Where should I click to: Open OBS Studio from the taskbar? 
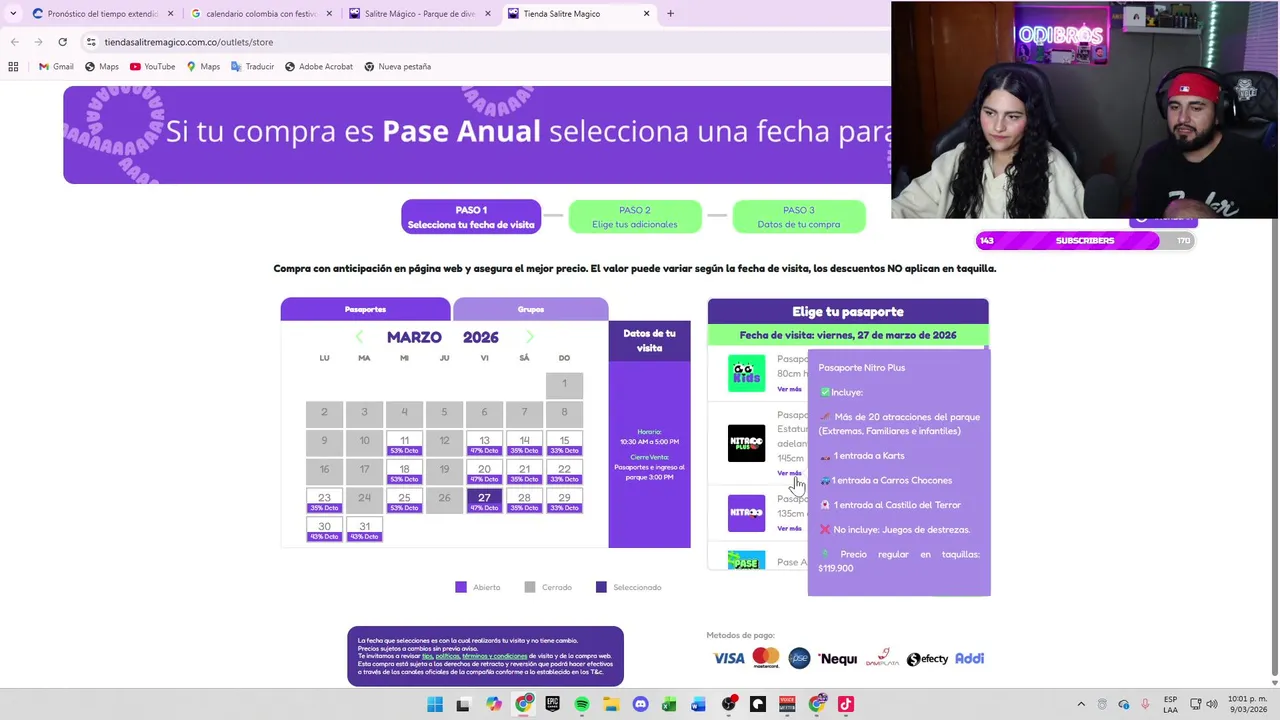pyautogui.click(x=729, y=704)
